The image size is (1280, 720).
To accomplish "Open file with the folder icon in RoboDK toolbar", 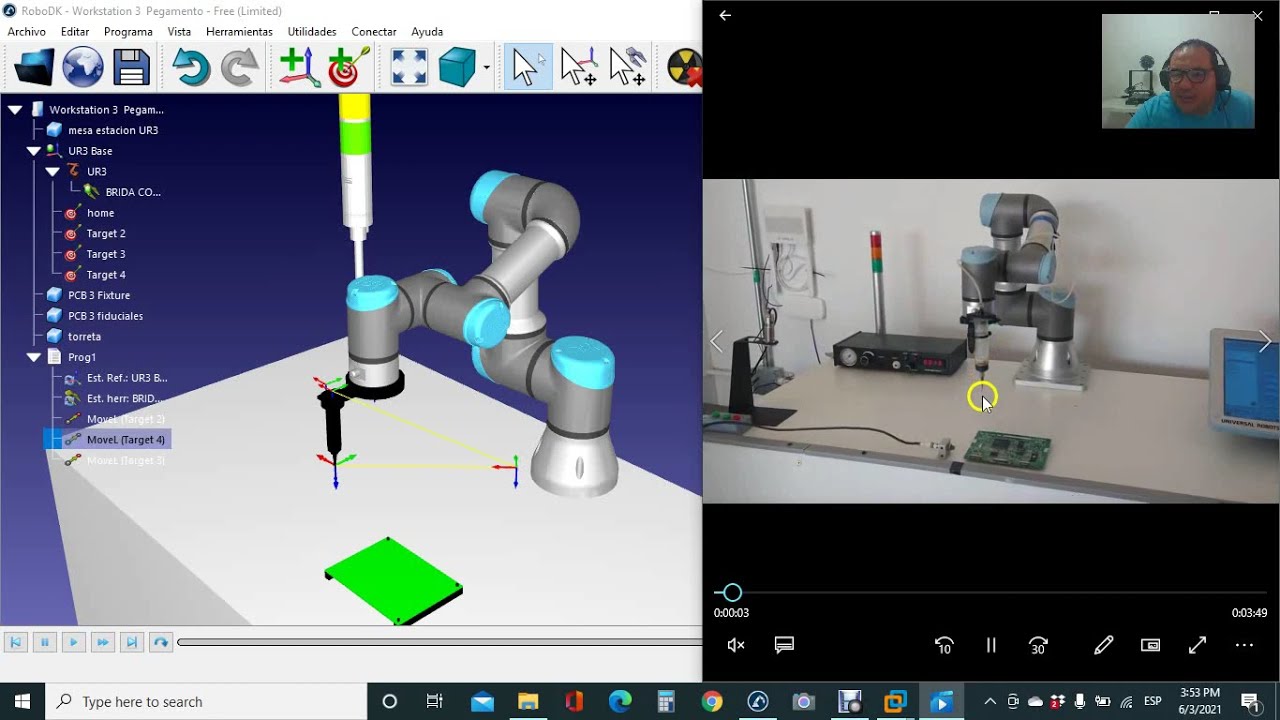I will (x=34, y=68).
